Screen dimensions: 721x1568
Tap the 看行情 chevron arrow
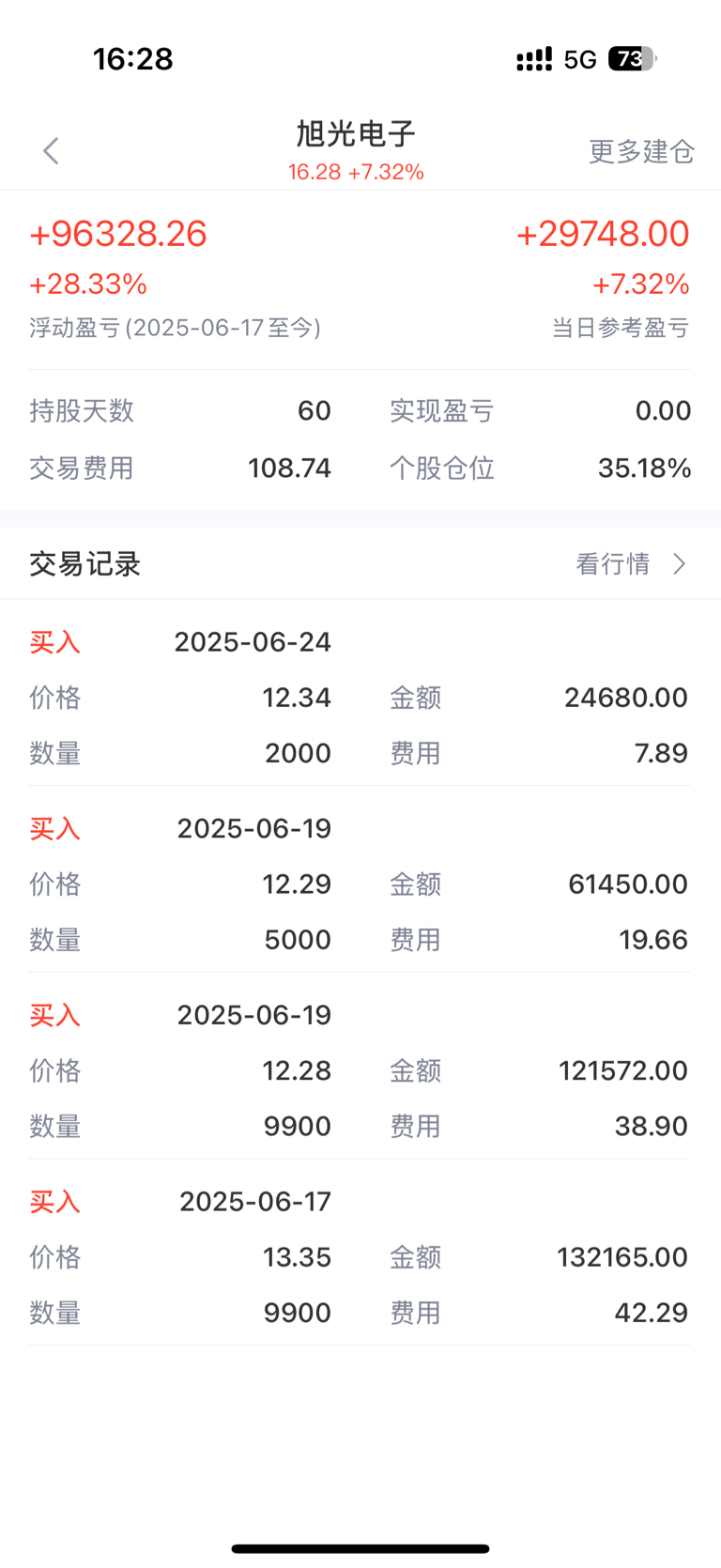click(680, 563)
